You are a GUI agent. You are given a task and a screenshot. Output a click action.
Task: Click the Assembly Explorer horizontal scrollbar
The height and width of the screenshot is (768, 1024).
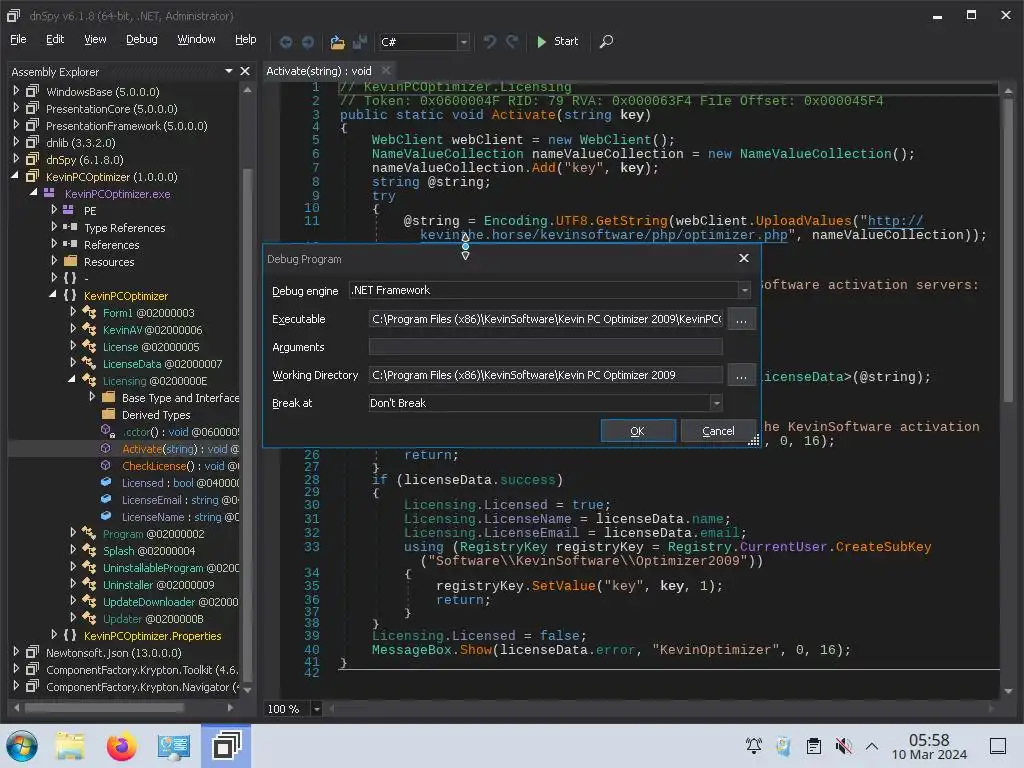coord(104,707)
